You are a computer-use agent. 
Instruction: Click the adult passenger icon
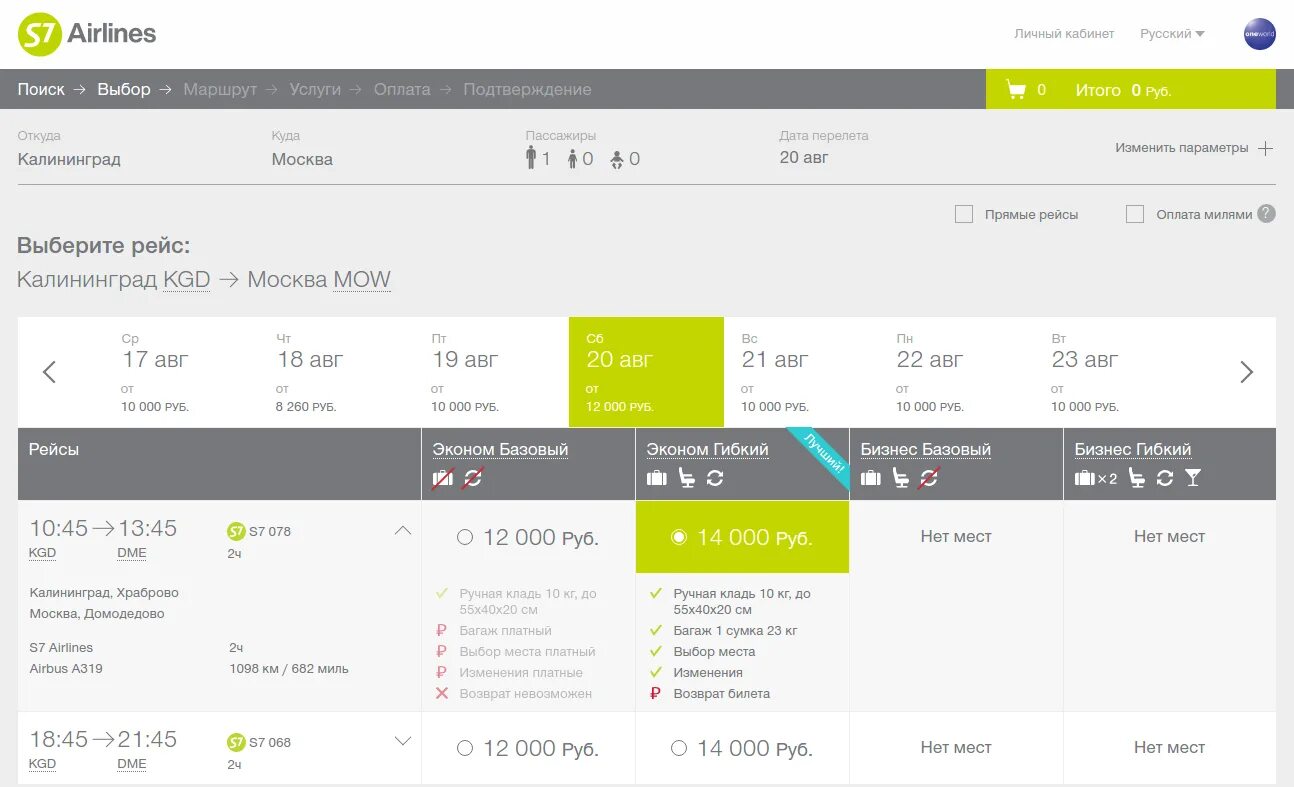coord(531,157)
